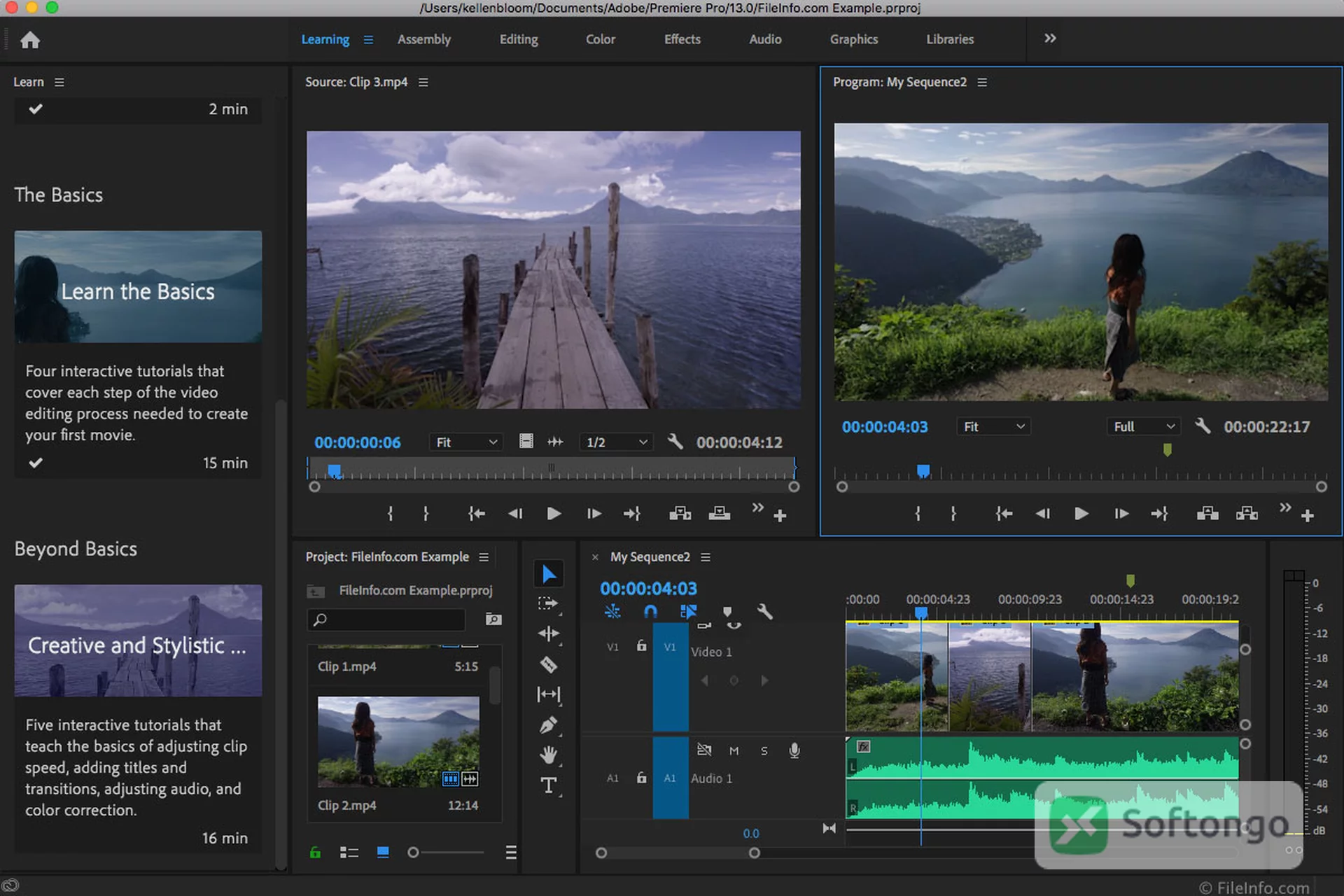This screenshot has width=1344, height=896.
Task: Open timeline display settings wrench
Action: click(x=764, y=612)
